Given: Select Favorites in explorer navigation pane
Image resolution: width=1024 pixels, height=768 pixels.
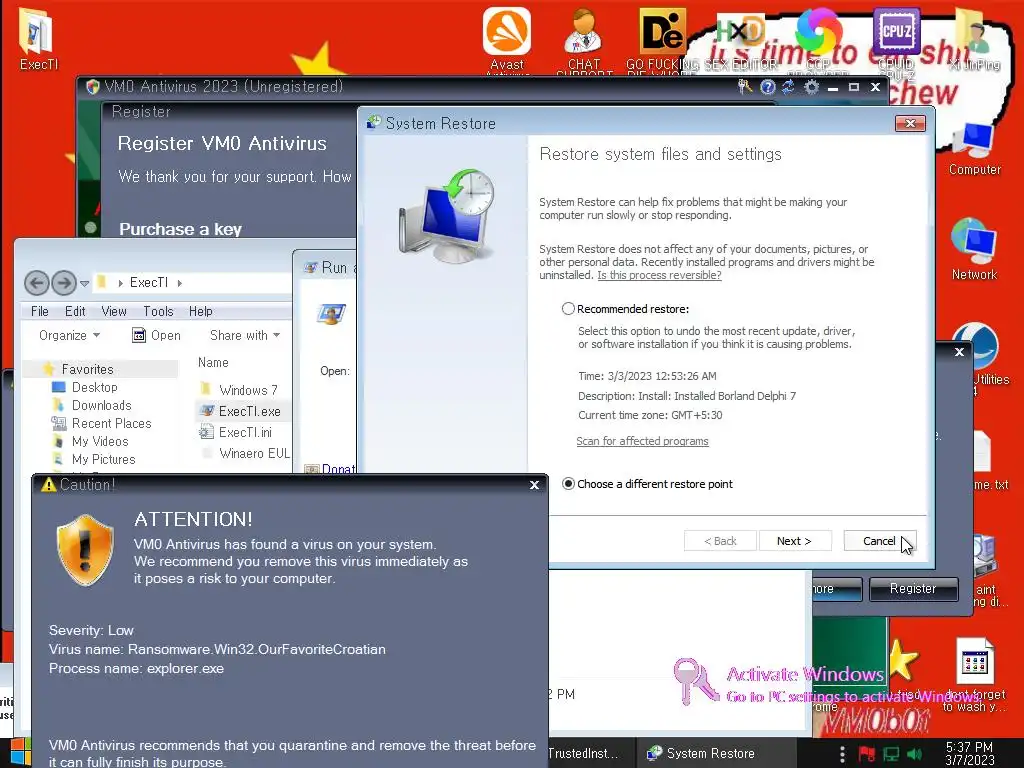Looking at the screenshot, I should [x=88, y=369].
